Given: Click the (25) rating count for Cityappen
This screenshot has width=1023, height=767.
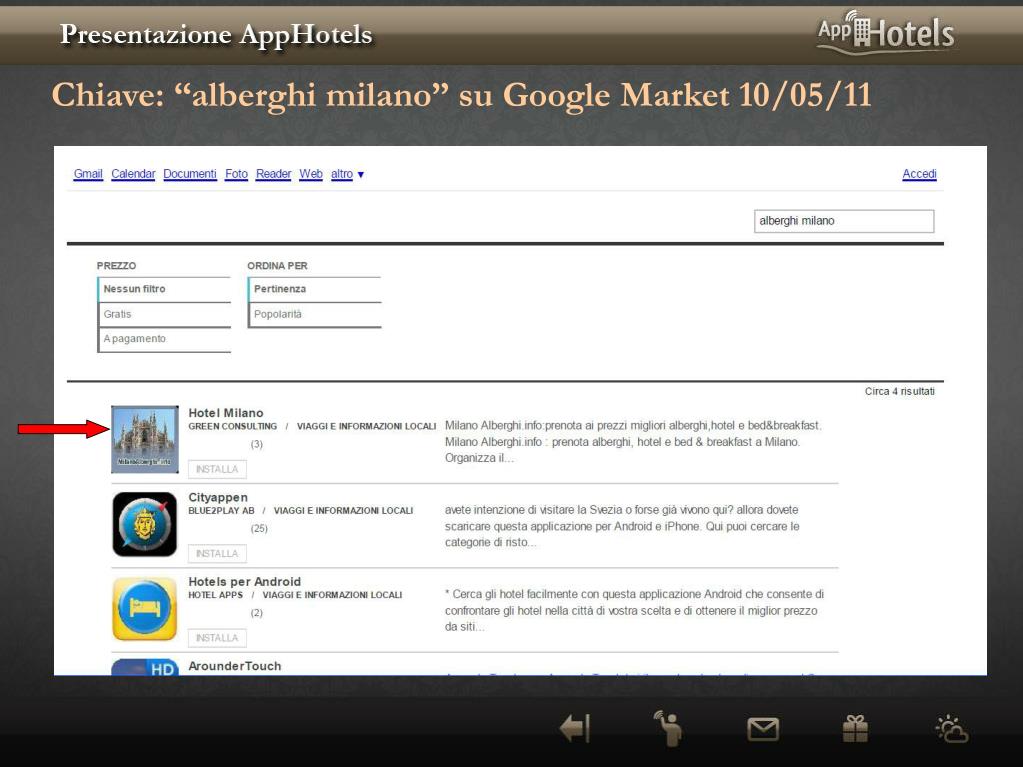Looking at the screenshot, I should pos(259,528).
